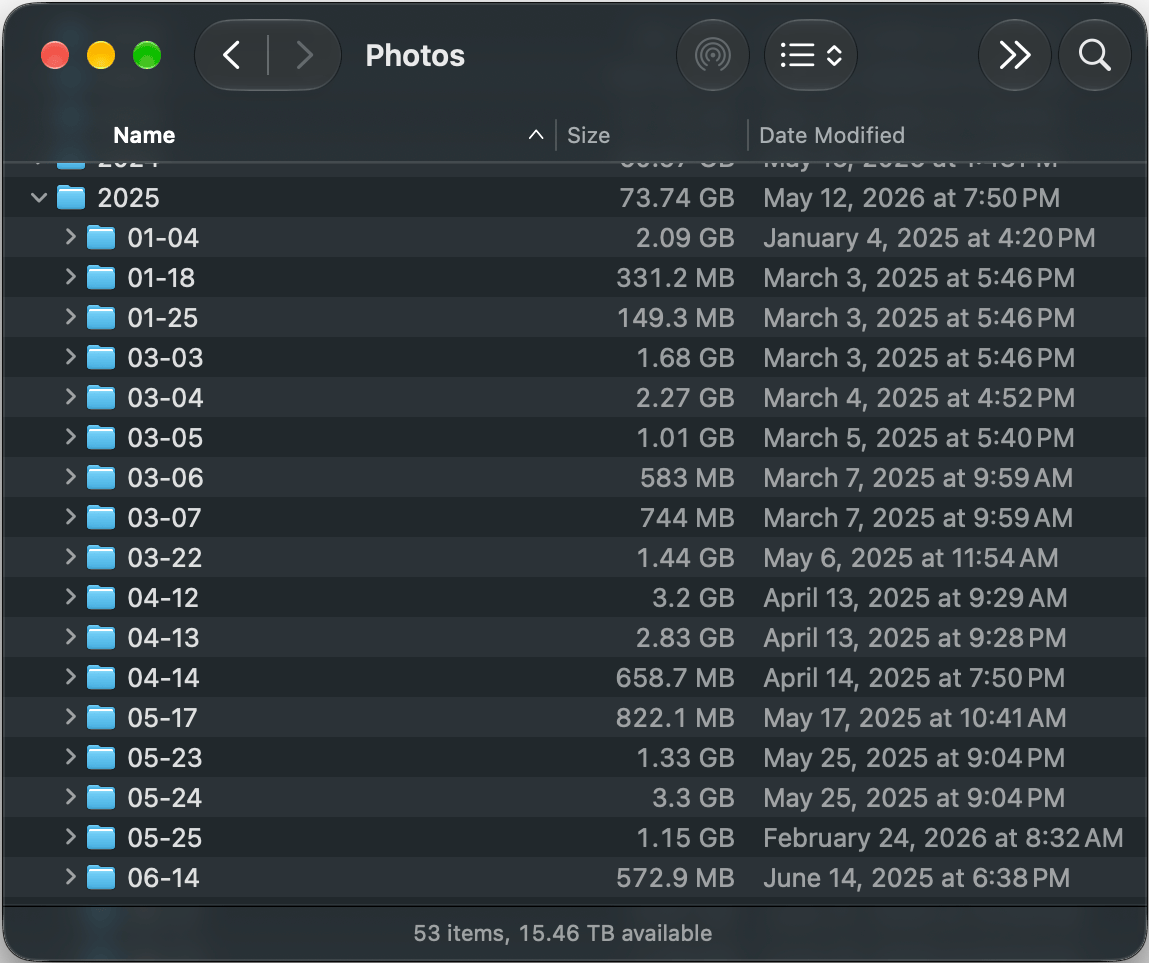1149x963 pixels.
Task: Expand the 03-22 folder
Action: (70, 557)
